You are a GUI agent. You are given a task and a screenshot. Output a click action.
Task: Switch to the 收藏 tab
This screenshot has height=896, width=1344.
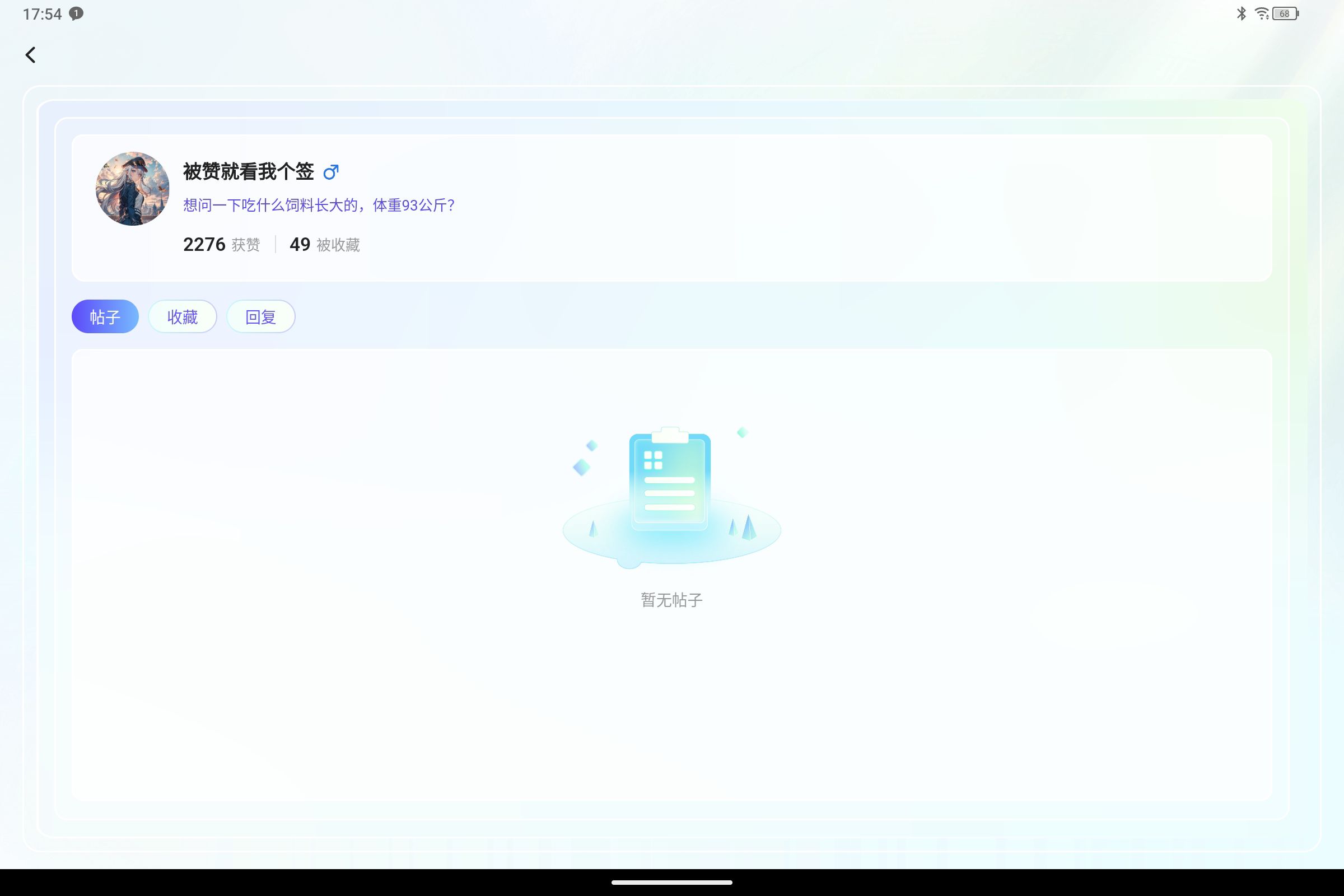point(183,316)
